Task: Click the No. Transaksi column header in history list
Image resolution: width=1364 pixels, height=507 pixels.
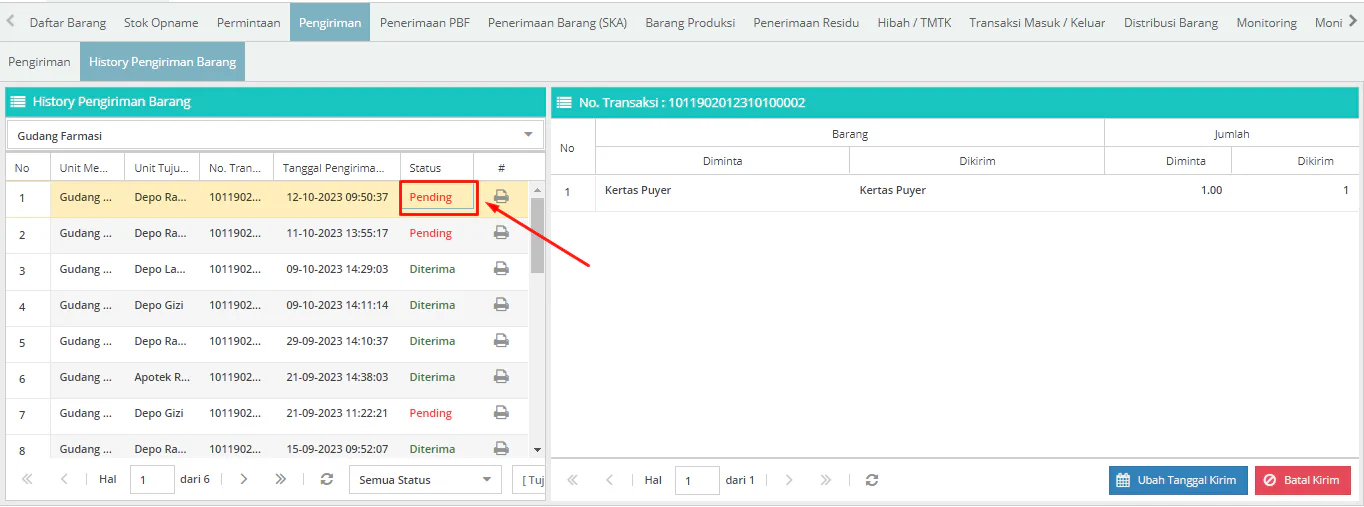Action: point(237,167)
